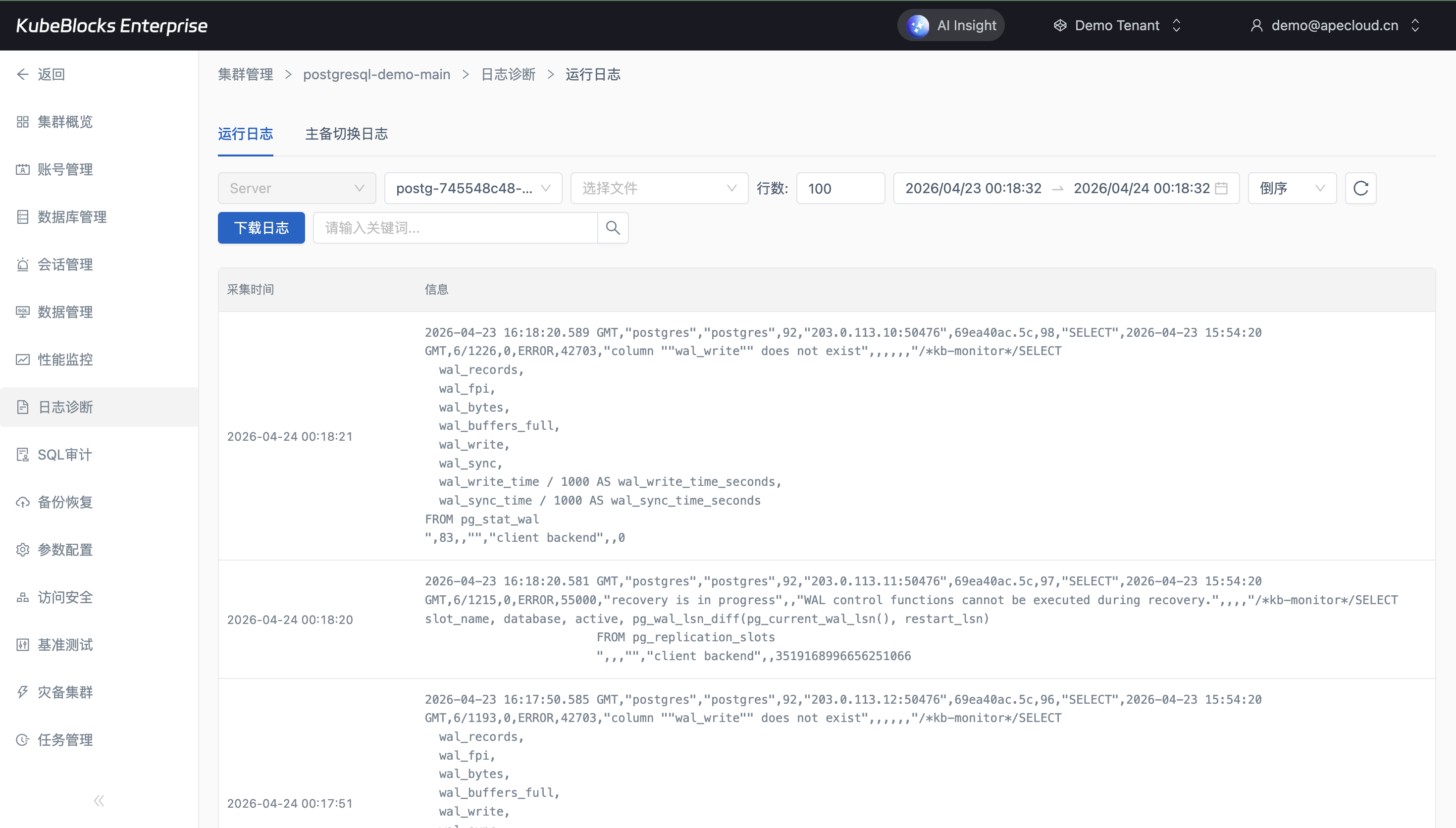Focus the 行数 row count input
1456x828 pixels.
[840, 188]
